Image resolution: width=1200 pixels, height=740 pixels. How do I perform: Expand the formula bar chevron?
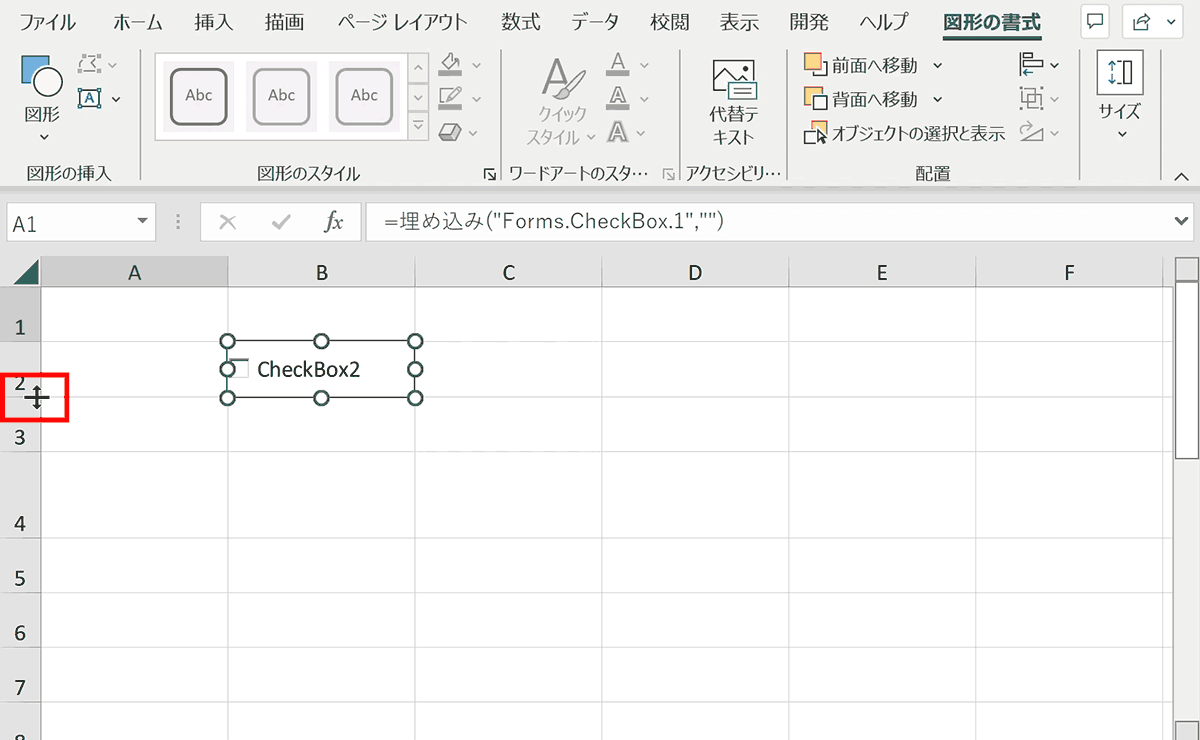pyautogui.click(x=1180, y=221)
